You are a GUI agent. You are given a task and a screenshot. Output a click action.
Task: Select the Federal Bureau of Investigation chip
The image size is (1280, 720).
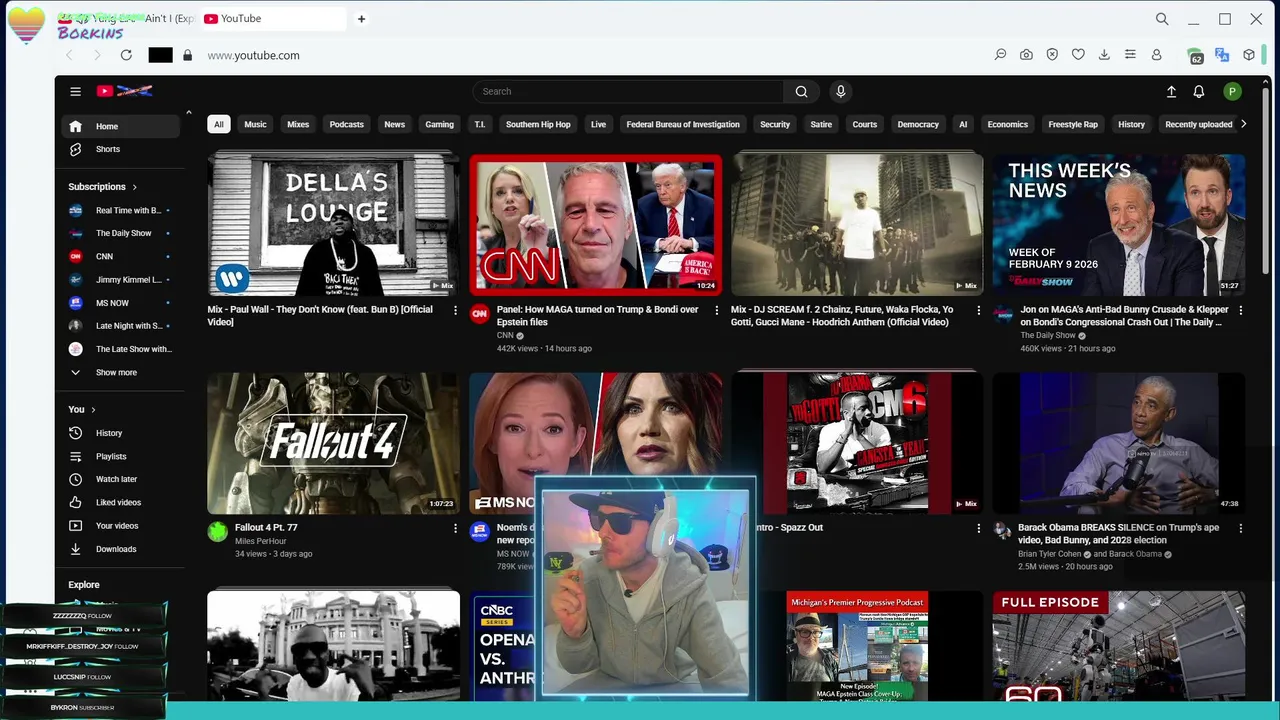[x=683, y=124]
